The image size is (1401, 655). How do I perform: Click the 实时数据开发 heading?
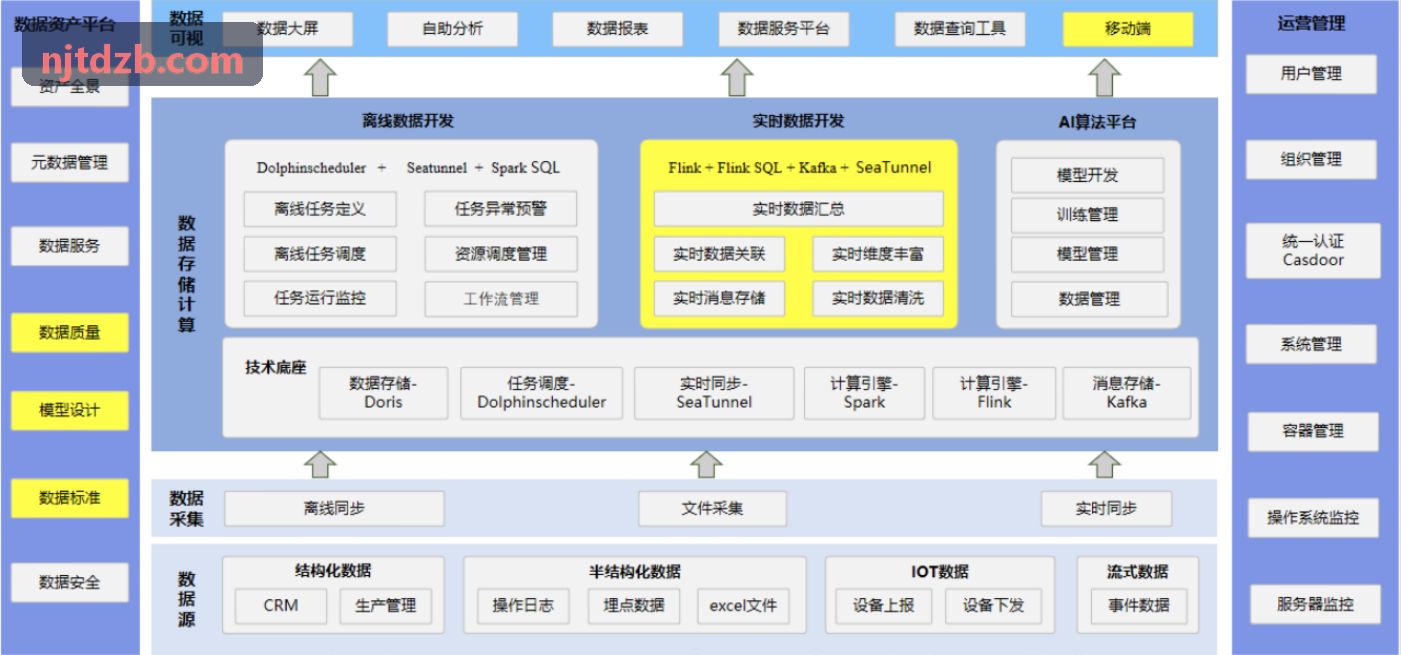(x=798, y=121)
